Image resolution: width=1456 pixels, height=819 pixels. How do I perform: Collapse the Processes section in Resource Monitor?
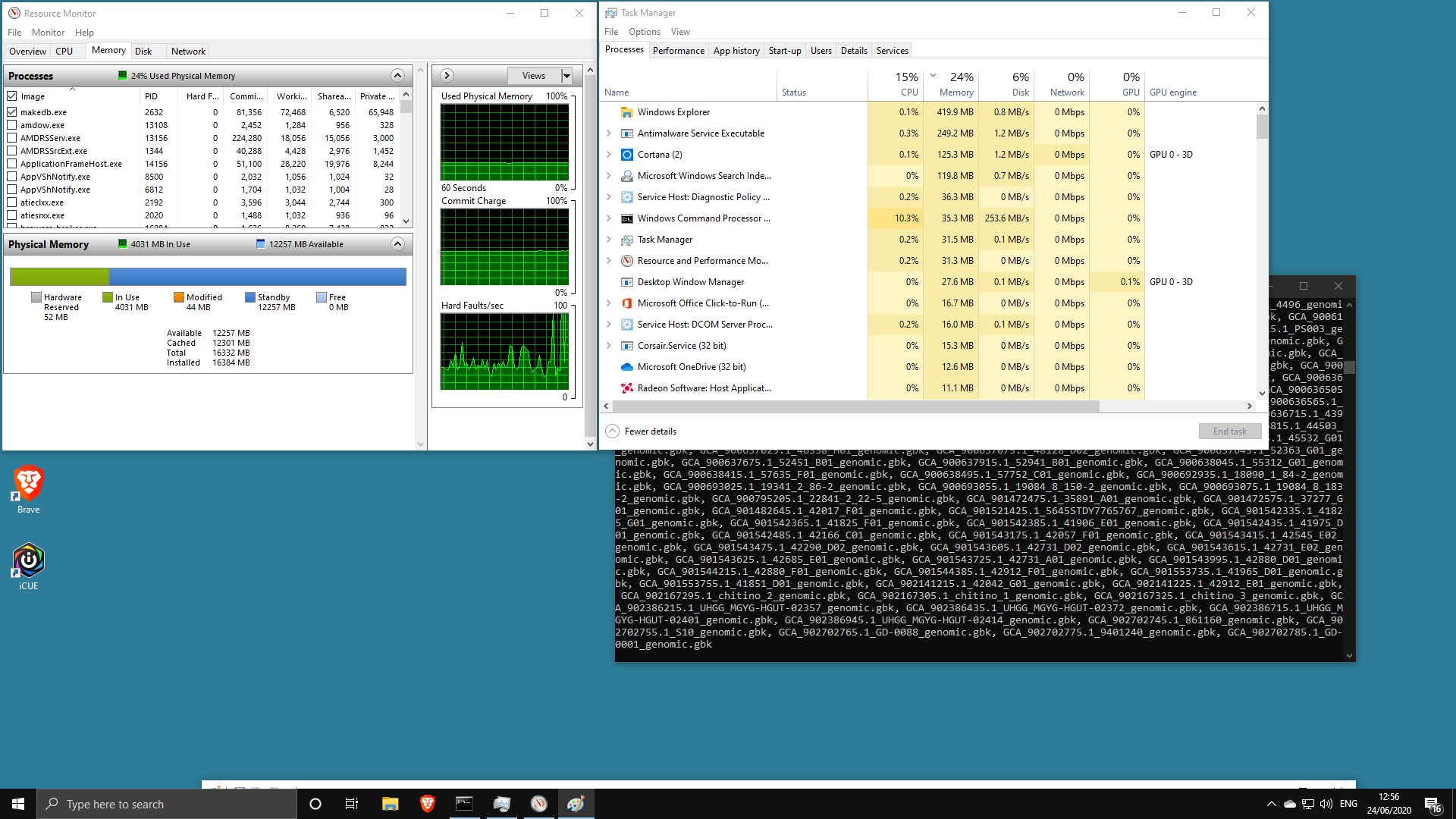pyautogui.click(x=397, y=75)
